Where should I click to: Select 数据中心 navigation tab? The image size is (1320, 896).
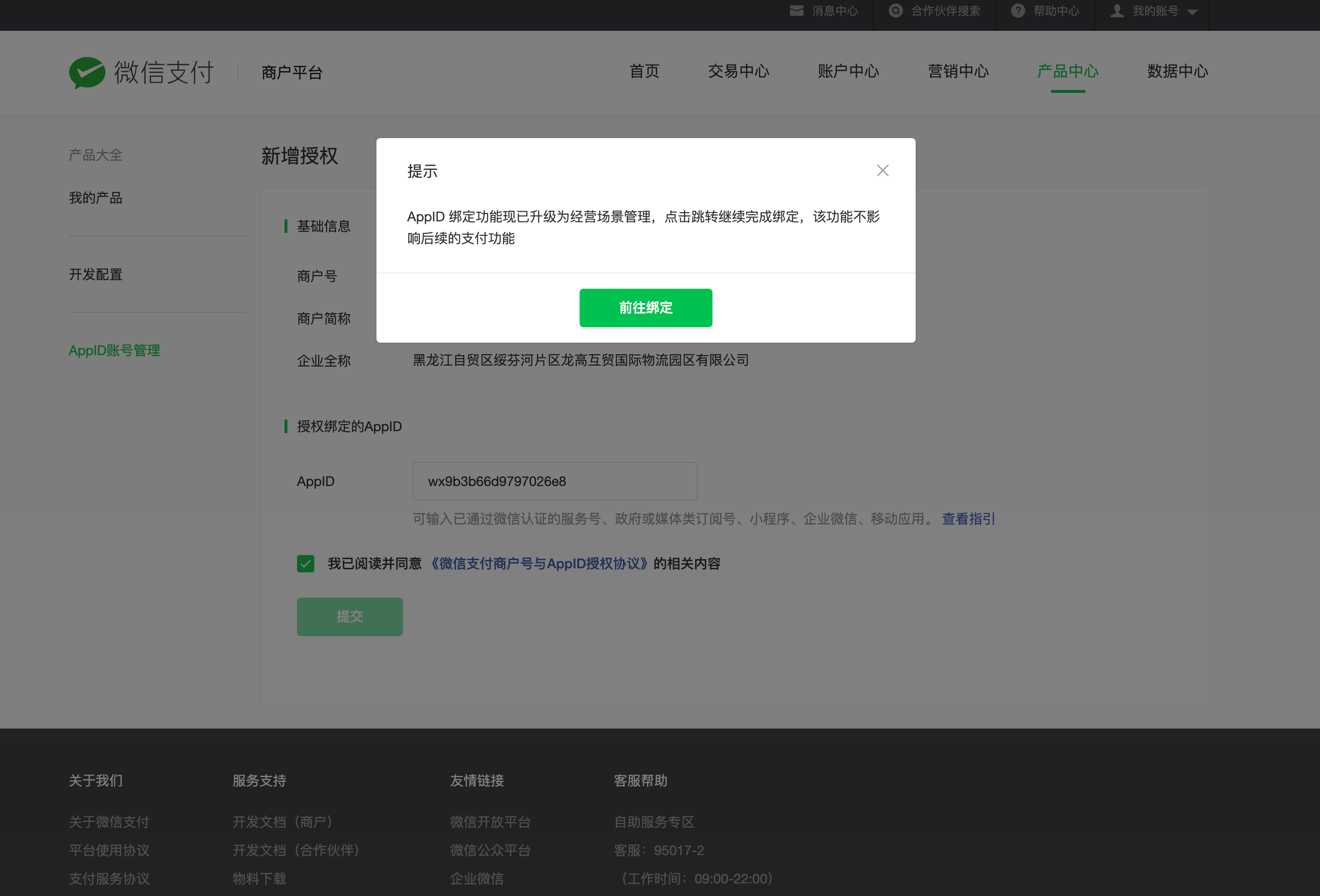(1178, 72)
